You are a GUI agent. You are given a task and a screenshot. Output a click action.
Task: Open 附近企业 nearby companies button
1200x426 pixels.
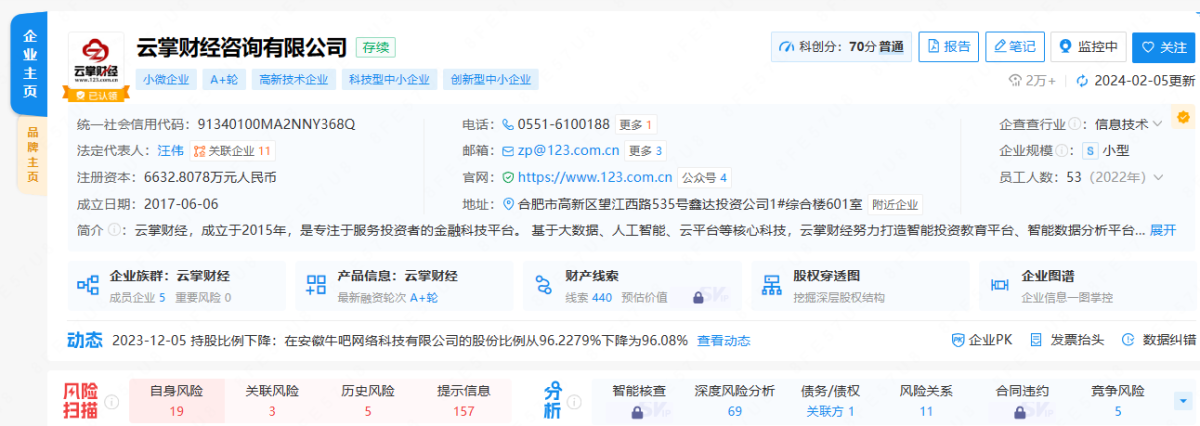point(895,204)
